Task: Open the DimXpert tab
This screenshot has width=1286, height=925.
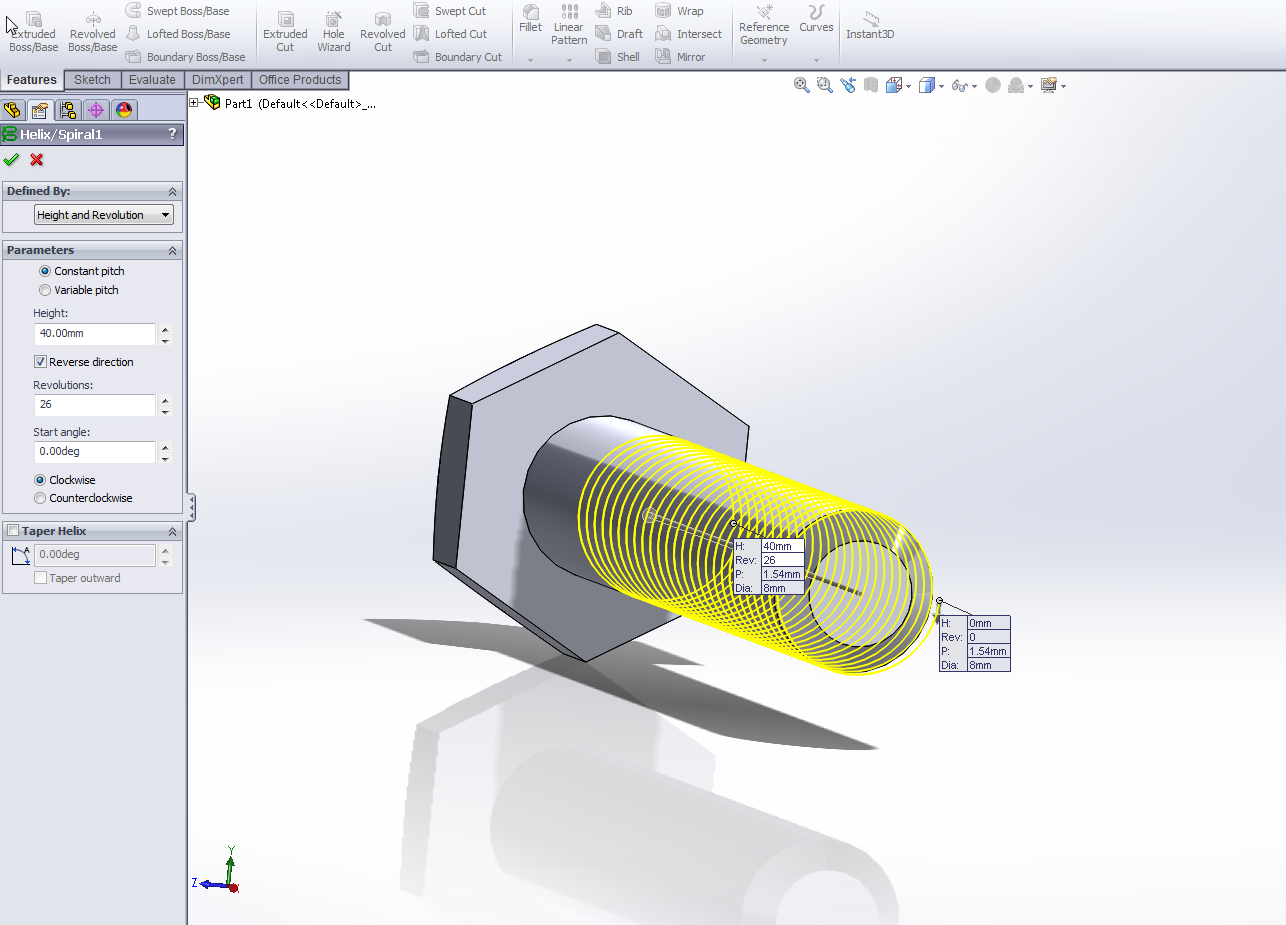Action: [217, 79]
